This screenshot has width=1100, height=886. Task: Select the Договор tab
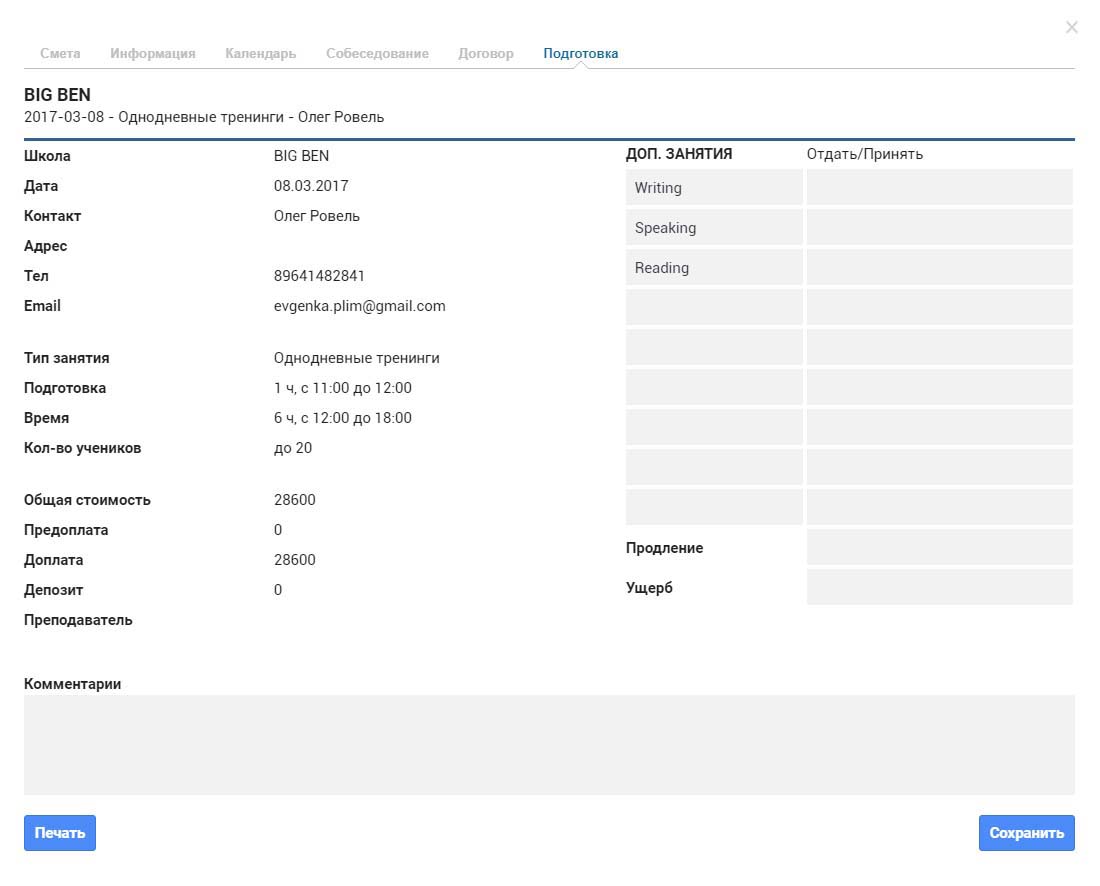[x=485, y=53]
